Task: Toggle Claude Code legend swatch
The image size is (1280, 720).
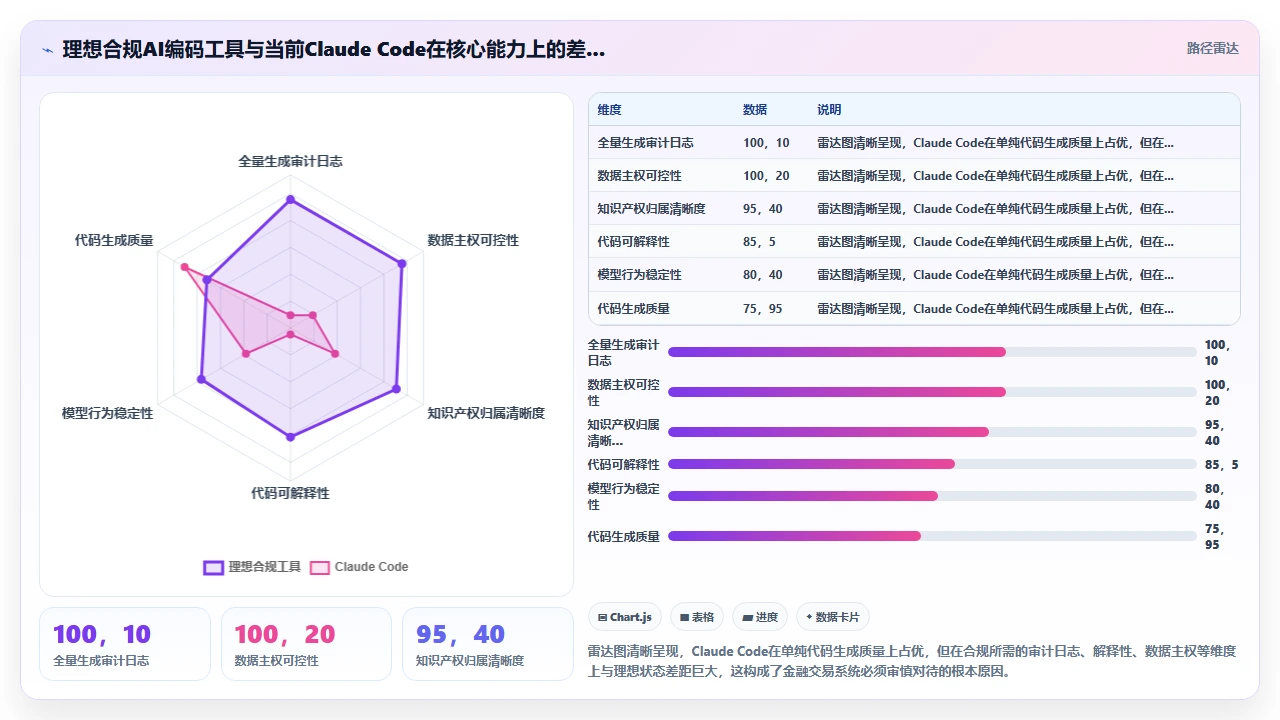Action: pos(320,567)
